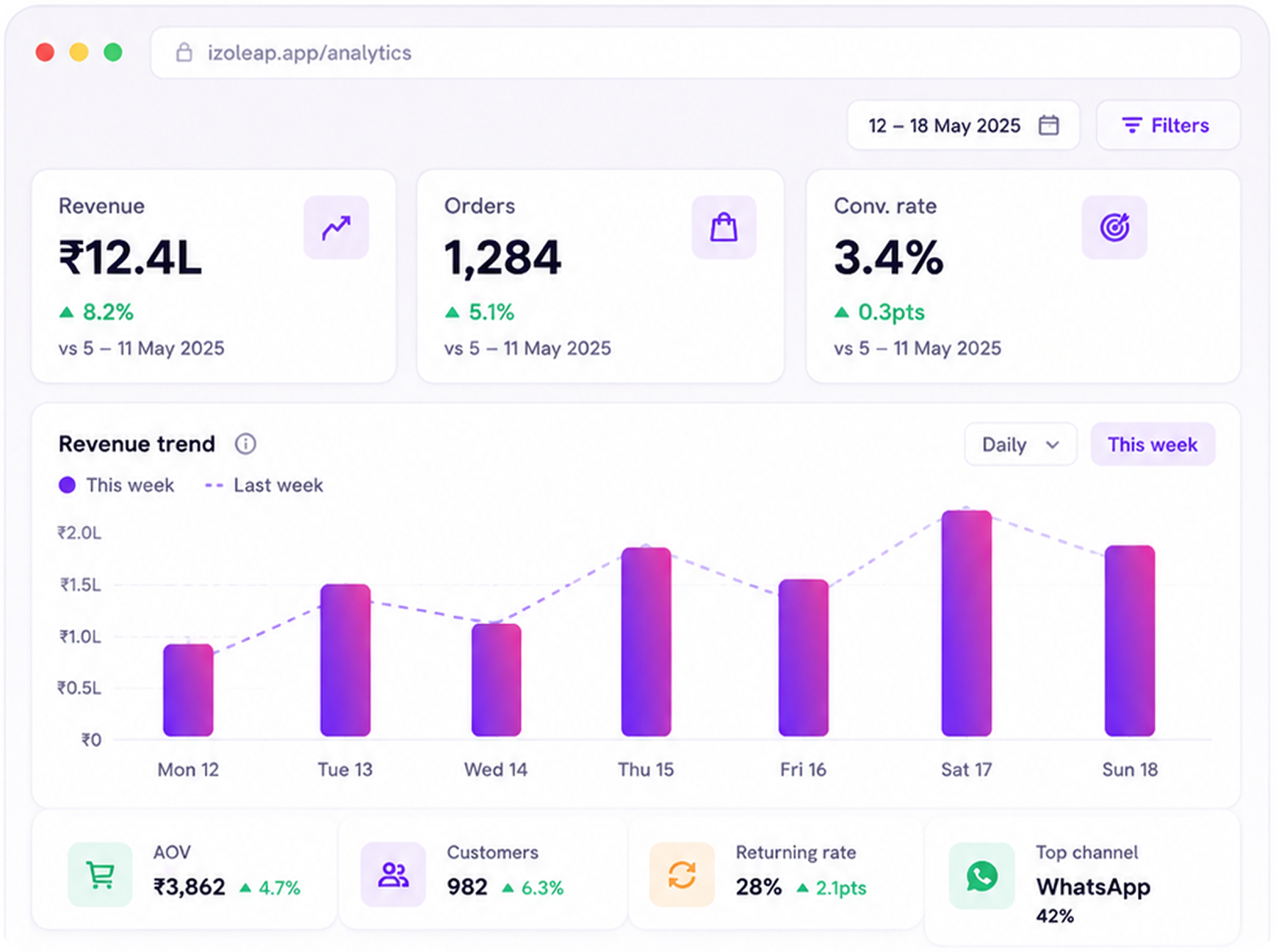Click the Thu 15 revenue bar
The image size is (1276, 952).
pyautogui.click(x=646, y=641)
